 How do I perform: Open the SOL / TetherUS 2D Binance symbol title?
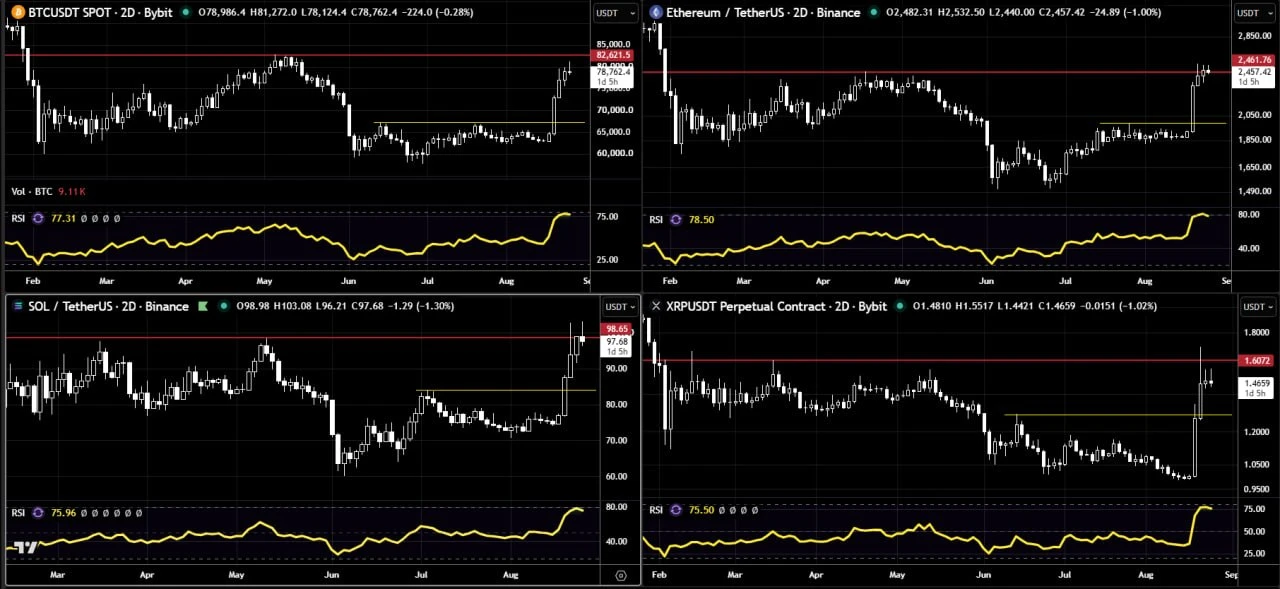109,306
